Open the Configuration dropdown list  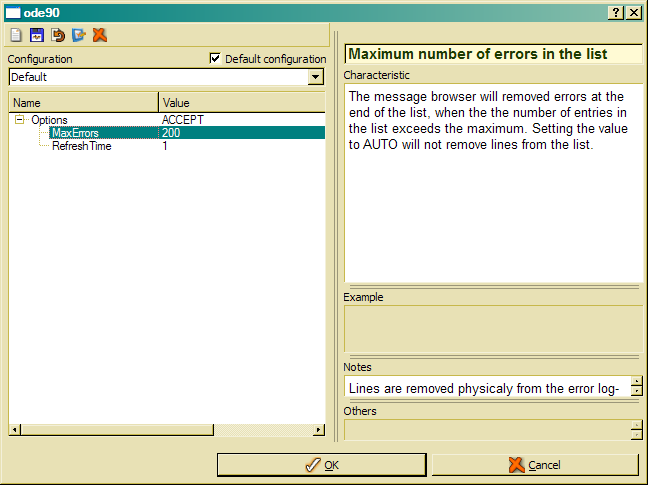(x=316, y=77)
